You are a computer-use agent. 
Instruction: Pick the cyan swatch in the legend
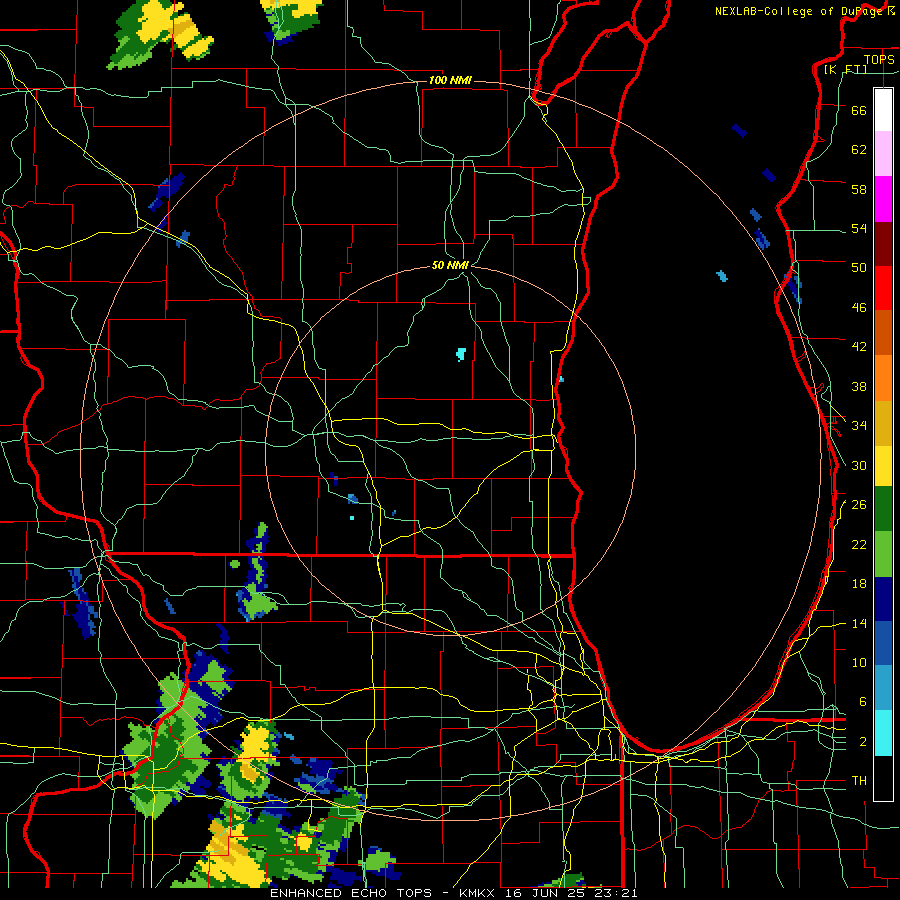pos(883,733)
